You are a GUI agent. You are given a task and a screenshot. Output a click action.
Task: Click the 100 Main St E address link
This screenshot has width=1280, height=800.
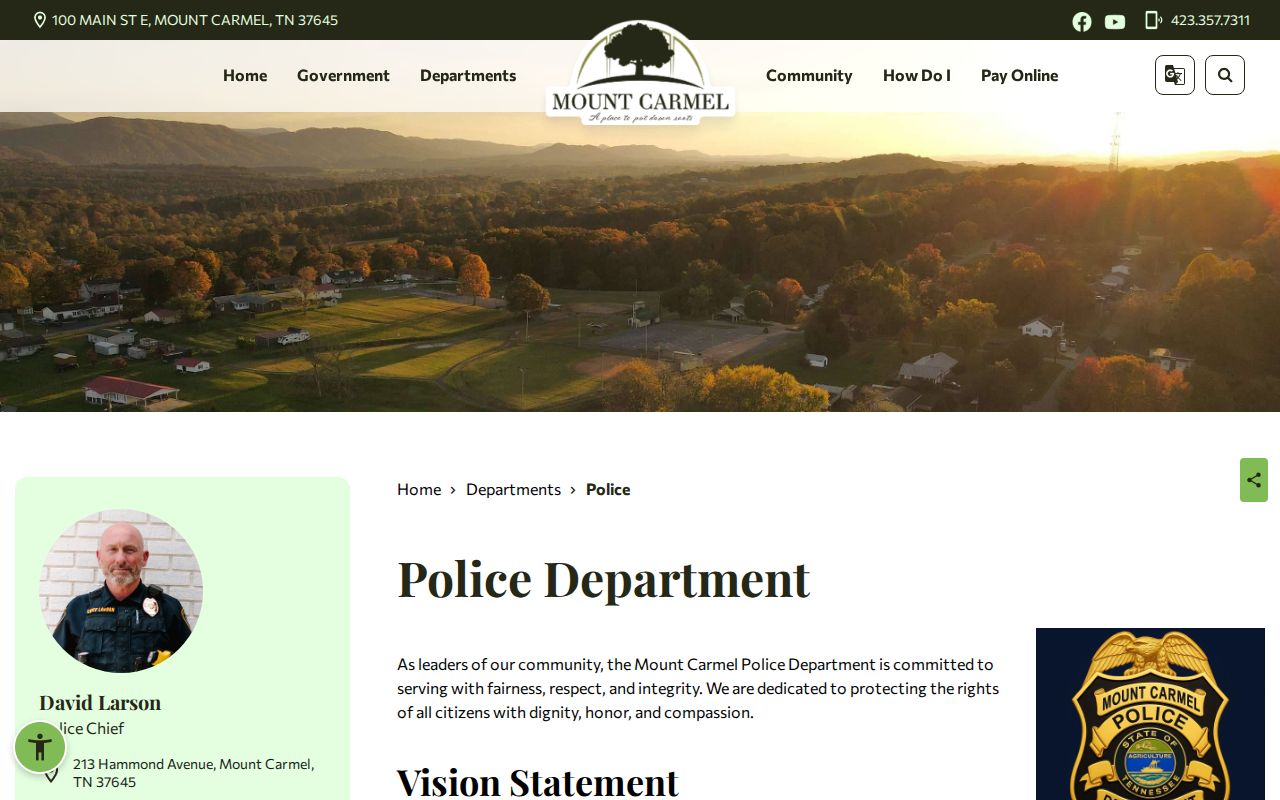[x=195, y=20]
